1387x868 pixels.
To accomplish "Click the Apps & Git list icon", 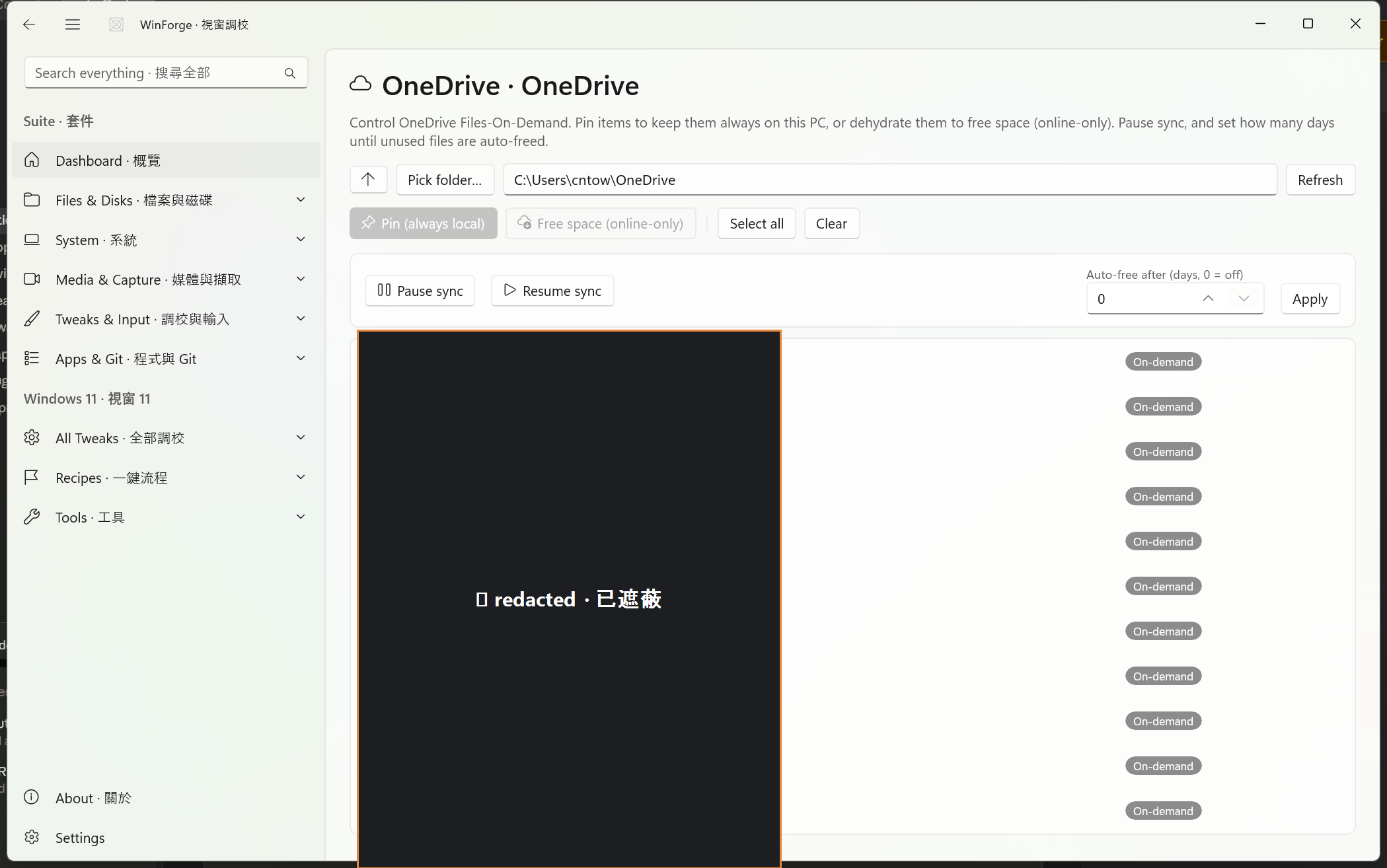I will coord(32,358).
